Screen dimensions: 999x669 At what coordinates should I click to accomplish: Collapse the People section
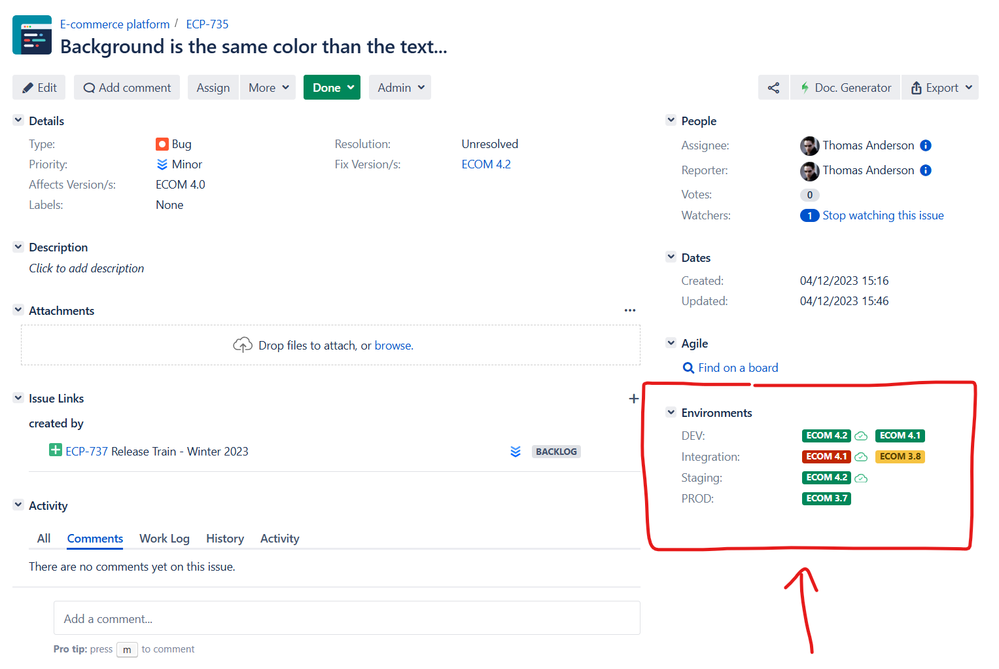(670, 120)
